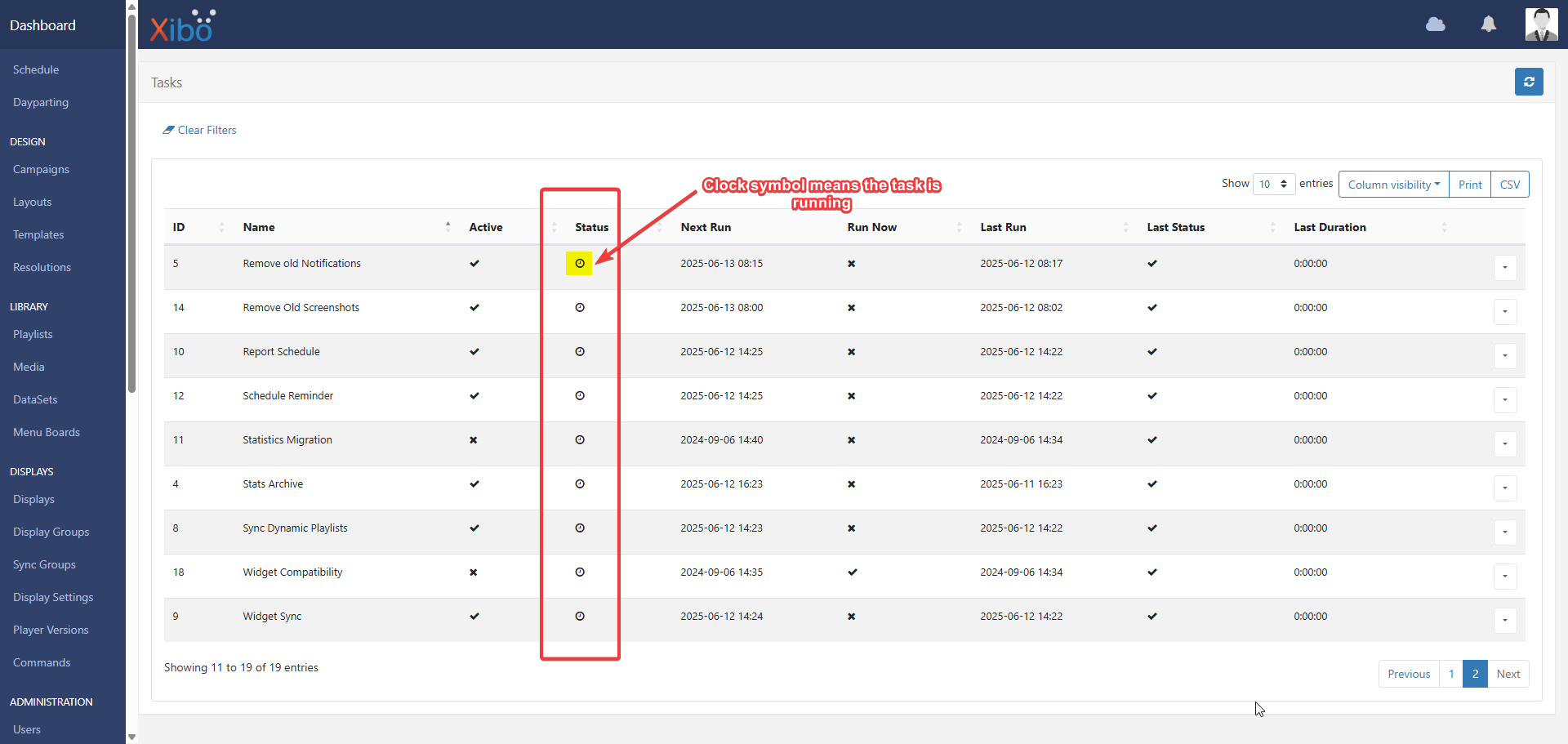Screen dimensions: 1568x744
Task: Open the cloud icon in header
Action: (x=1435, y=25)
